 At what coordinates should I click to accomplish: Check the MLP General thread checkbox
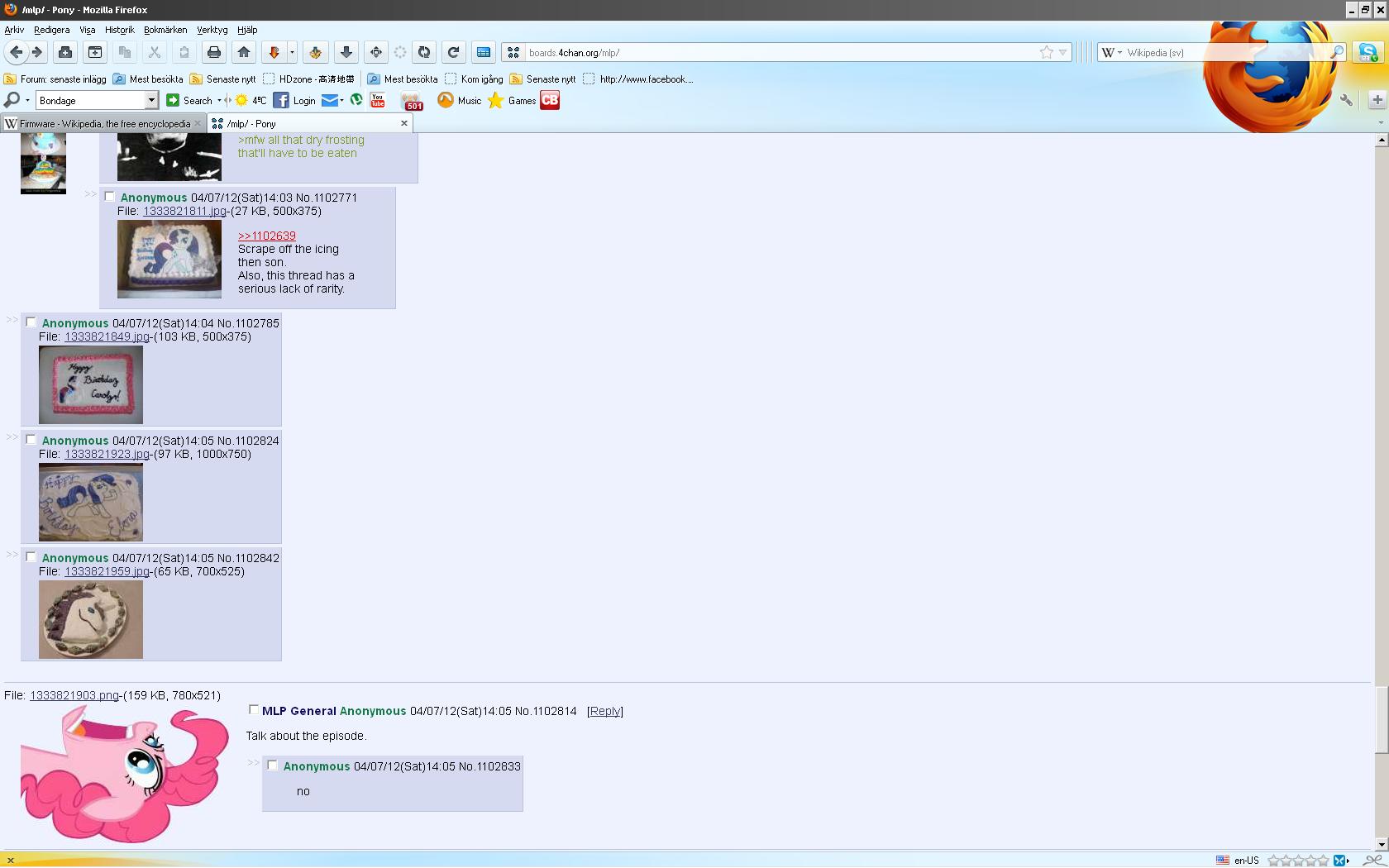click(254, 710)
